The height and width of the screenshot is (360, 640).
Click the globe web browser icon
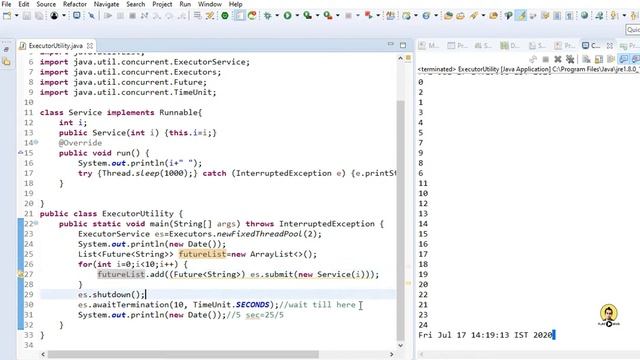pyautogui.click(x=584, y=16)
